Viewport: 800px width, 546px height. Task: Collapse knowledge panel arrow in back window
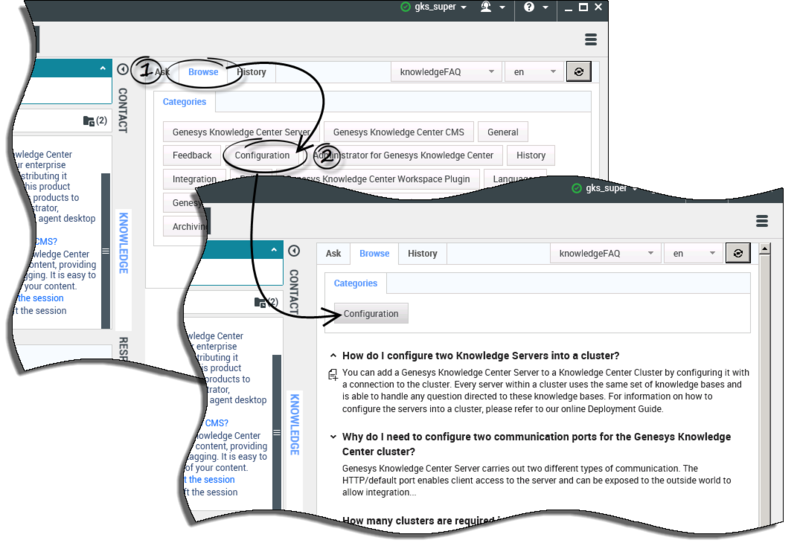click(122, 69)
